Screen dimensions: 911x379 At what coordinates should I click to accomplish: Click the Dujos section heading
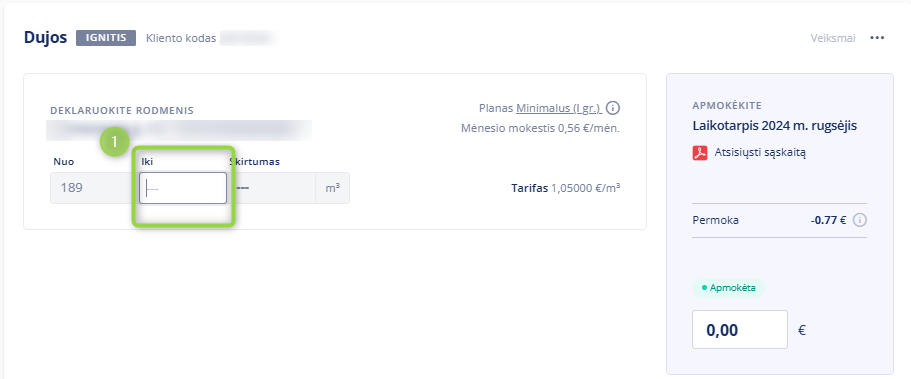pyautogui.click(x=45, y=38)
